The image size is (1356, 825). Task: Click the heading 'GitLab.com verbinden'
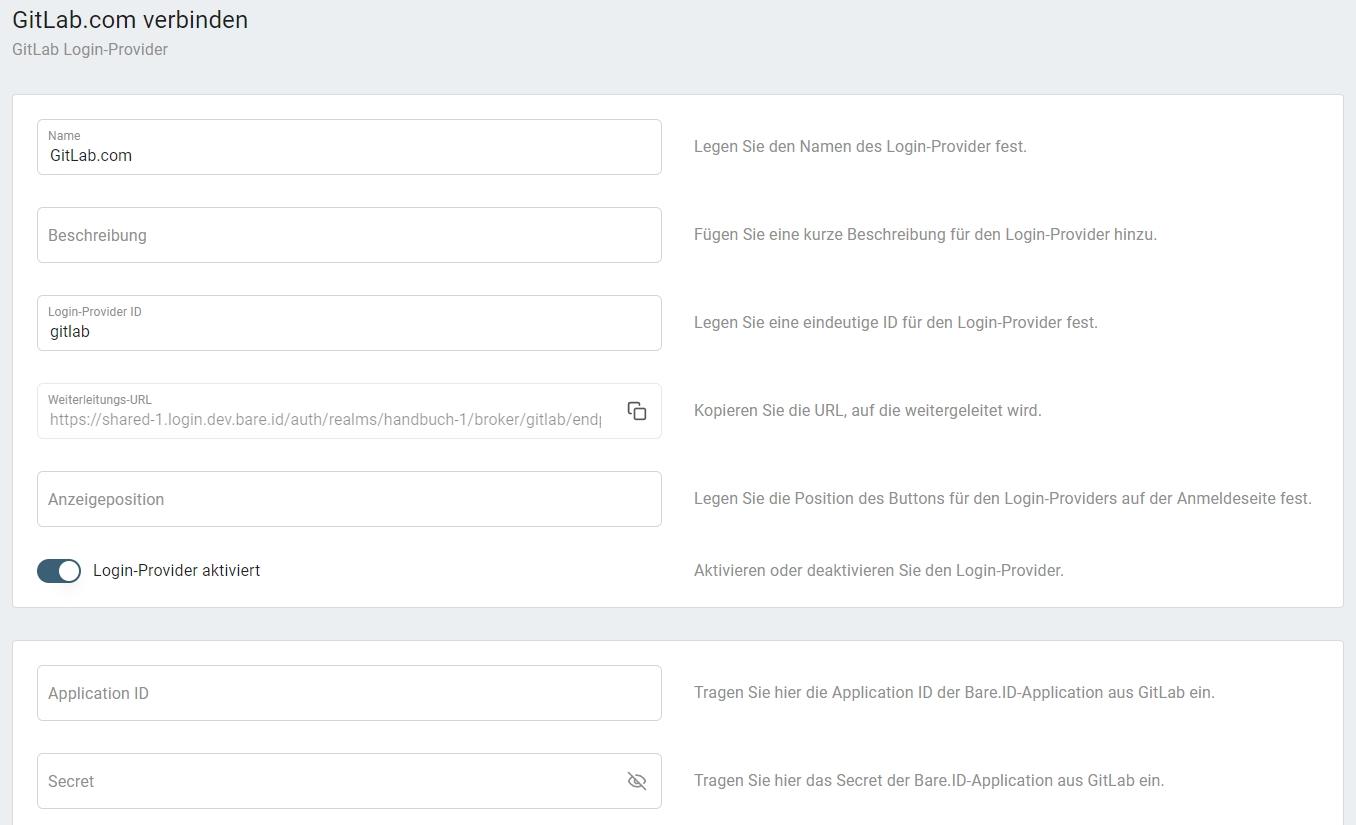click(130, 20)
